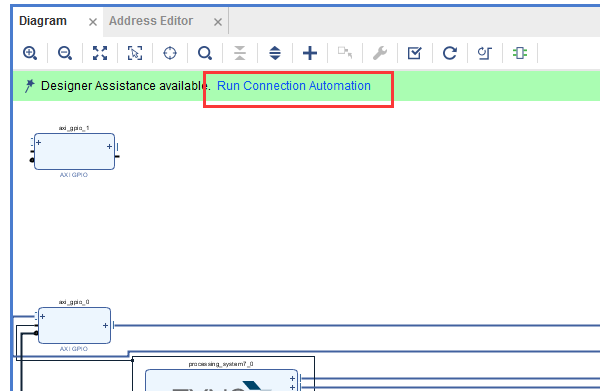The width and height of the screenshot is (600, 391).
Task: Regenerate Layout with the circular arrow icon
Action: (x=450, y=53)
